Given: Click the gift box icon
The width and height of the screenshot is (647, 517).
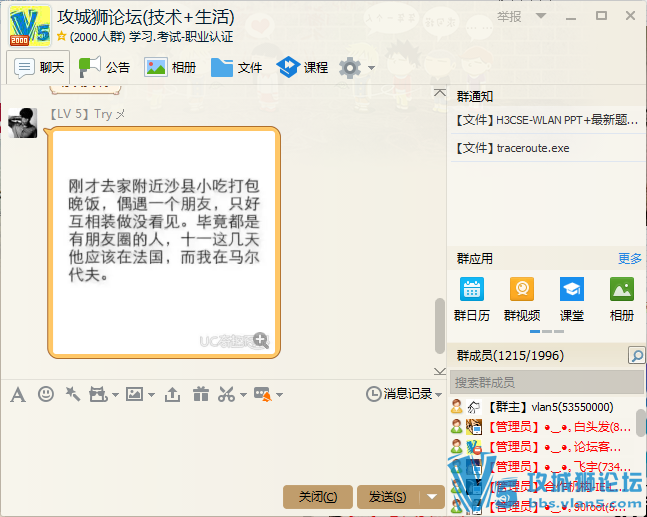Looking at the screenshot, I should pos(200,394).
